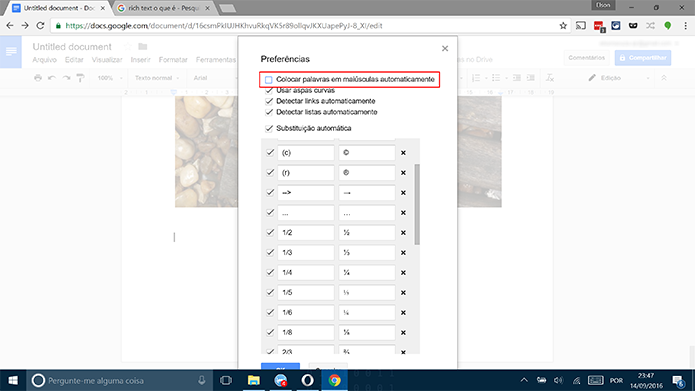Open the Chrome menu (three dots)
The height and width of the screenshot is (391, 695).
tap(686, 26)
